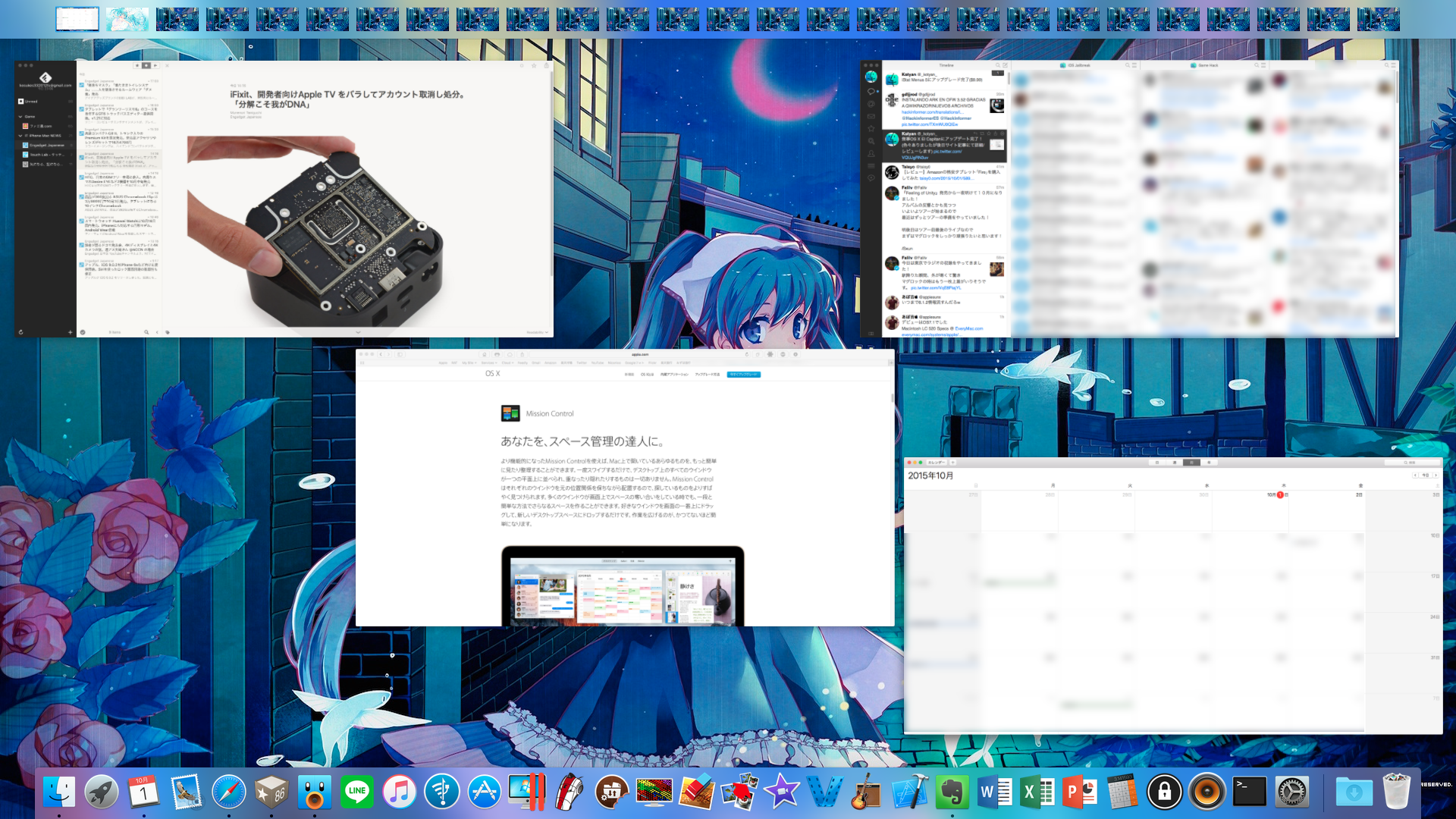Viewport: 1456px width, 819px height.
Task: Open iTunes music icon in Dock
Action: coord(399,792)
